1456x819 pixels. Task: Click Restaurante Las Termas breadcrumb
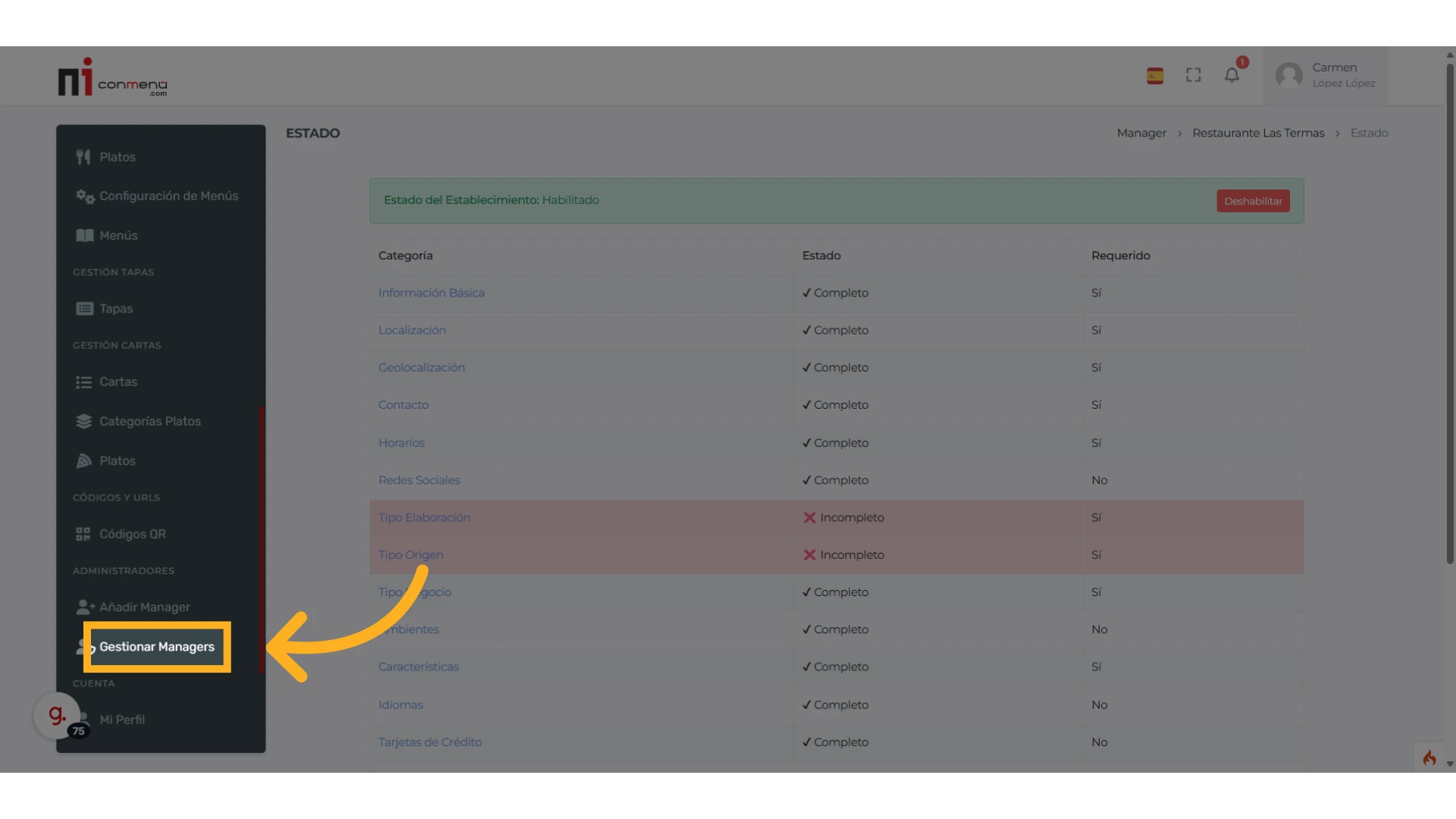(x=1258, y=133)
